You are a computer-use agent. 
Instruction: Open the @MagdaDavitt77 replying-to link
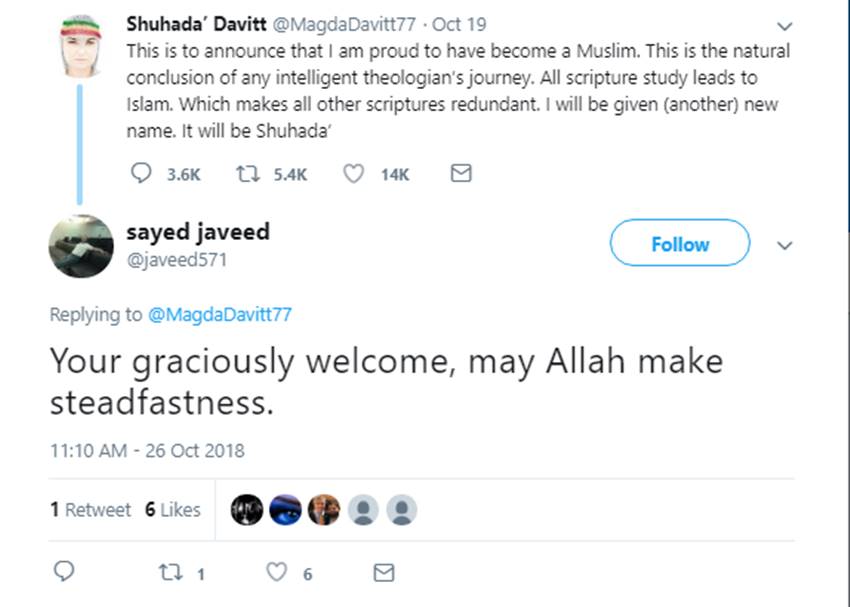tap(219, 314)
